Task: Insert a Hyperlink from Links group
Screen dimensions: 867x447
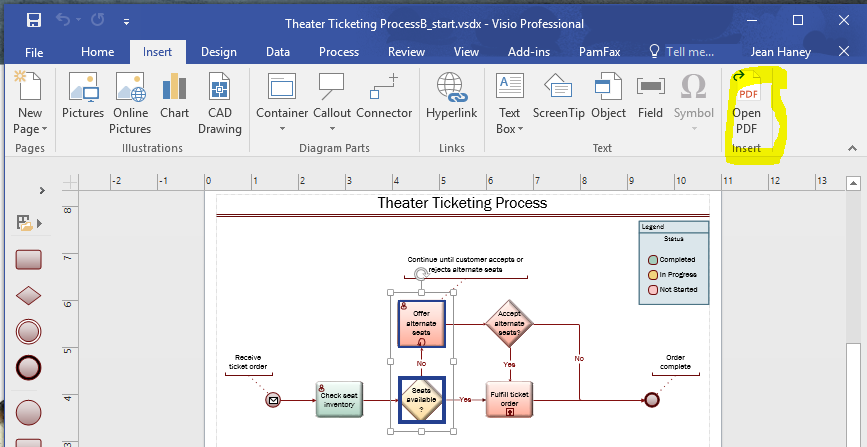Action: point(451,95)
